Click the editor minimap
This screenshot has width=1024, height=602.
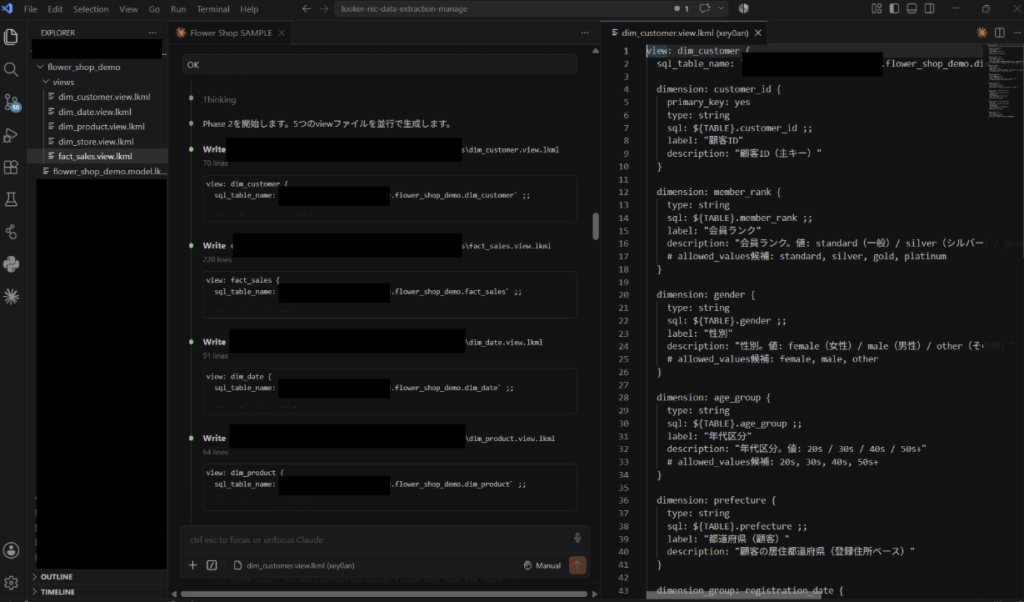coord(1004,82)
